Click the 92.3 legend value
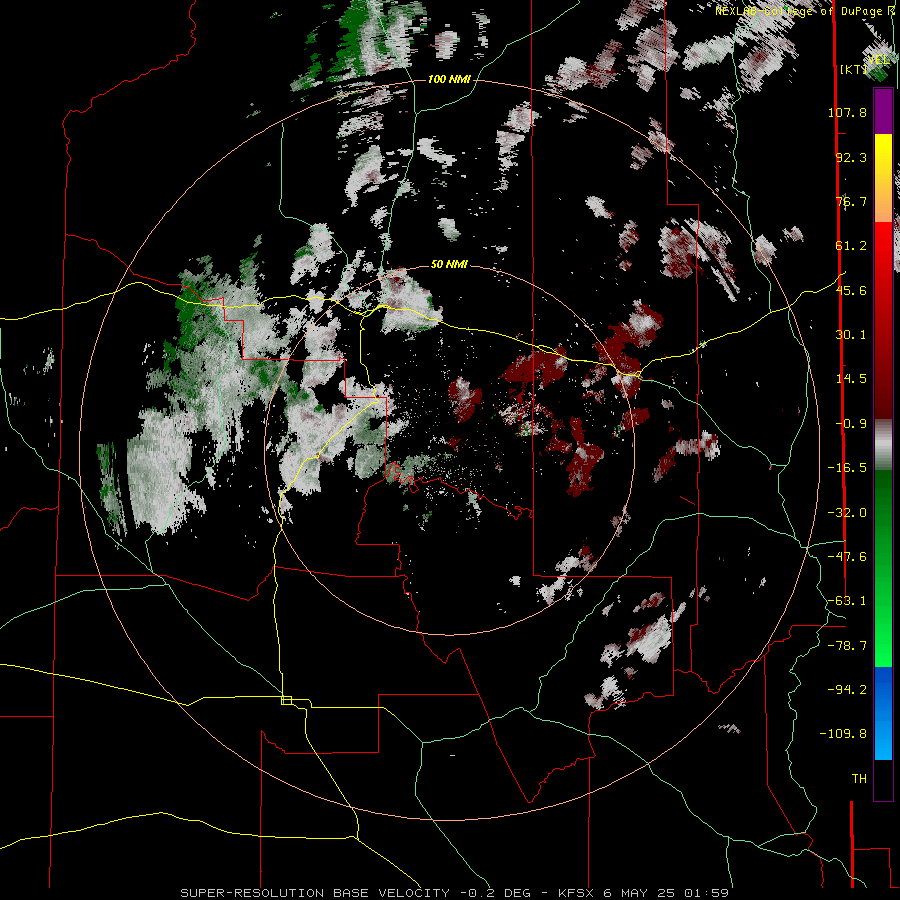Viewport: 900px width, 900px height. tap(851, 157)
